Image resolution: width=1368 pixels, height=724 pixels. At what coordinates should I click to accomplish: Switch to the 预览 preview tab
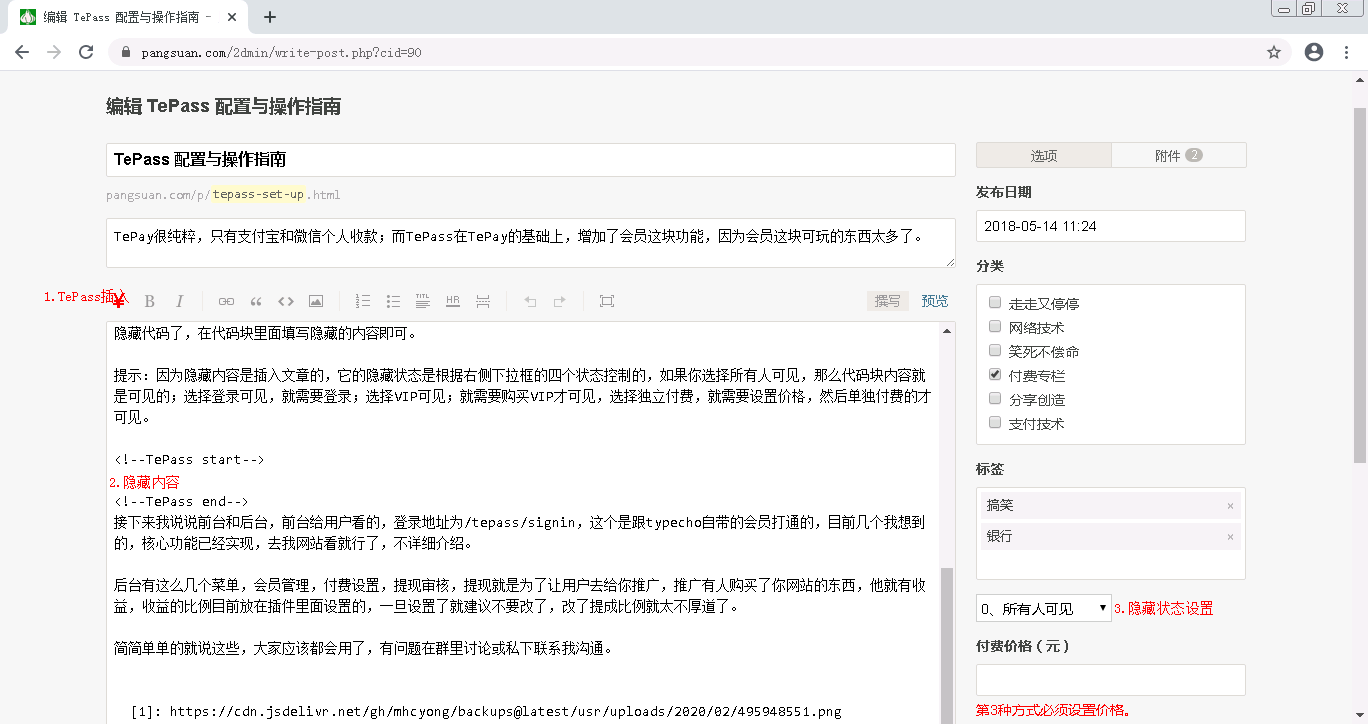tap(935, 301)
